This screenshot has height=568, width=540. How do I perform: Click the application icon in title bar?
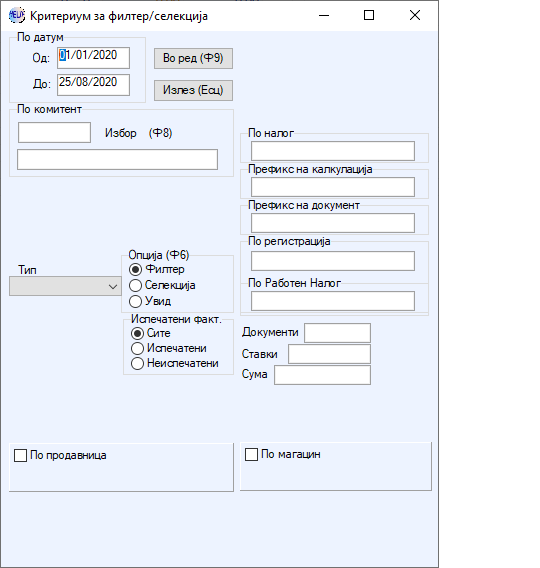tap(16, 15)
